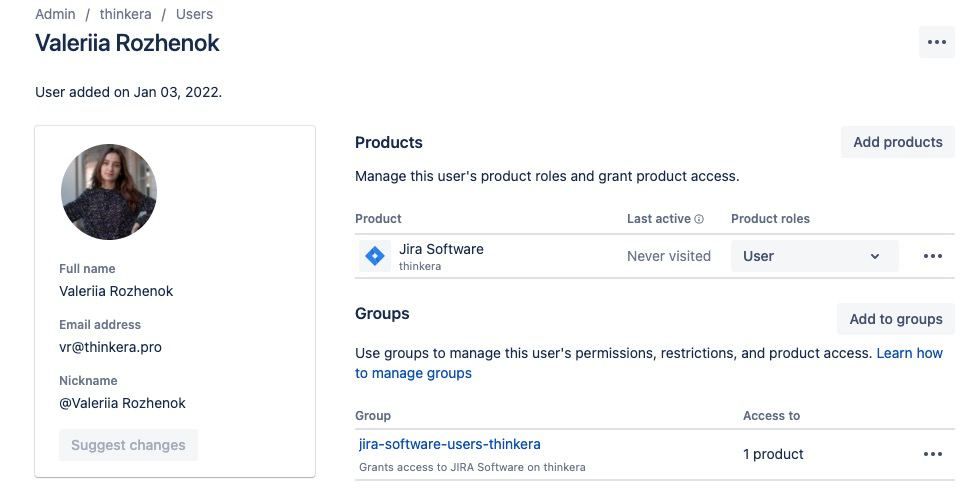Open more options for Jira Software row
Viewport: 980px width, 491px height.
click(x=932, y=256)
